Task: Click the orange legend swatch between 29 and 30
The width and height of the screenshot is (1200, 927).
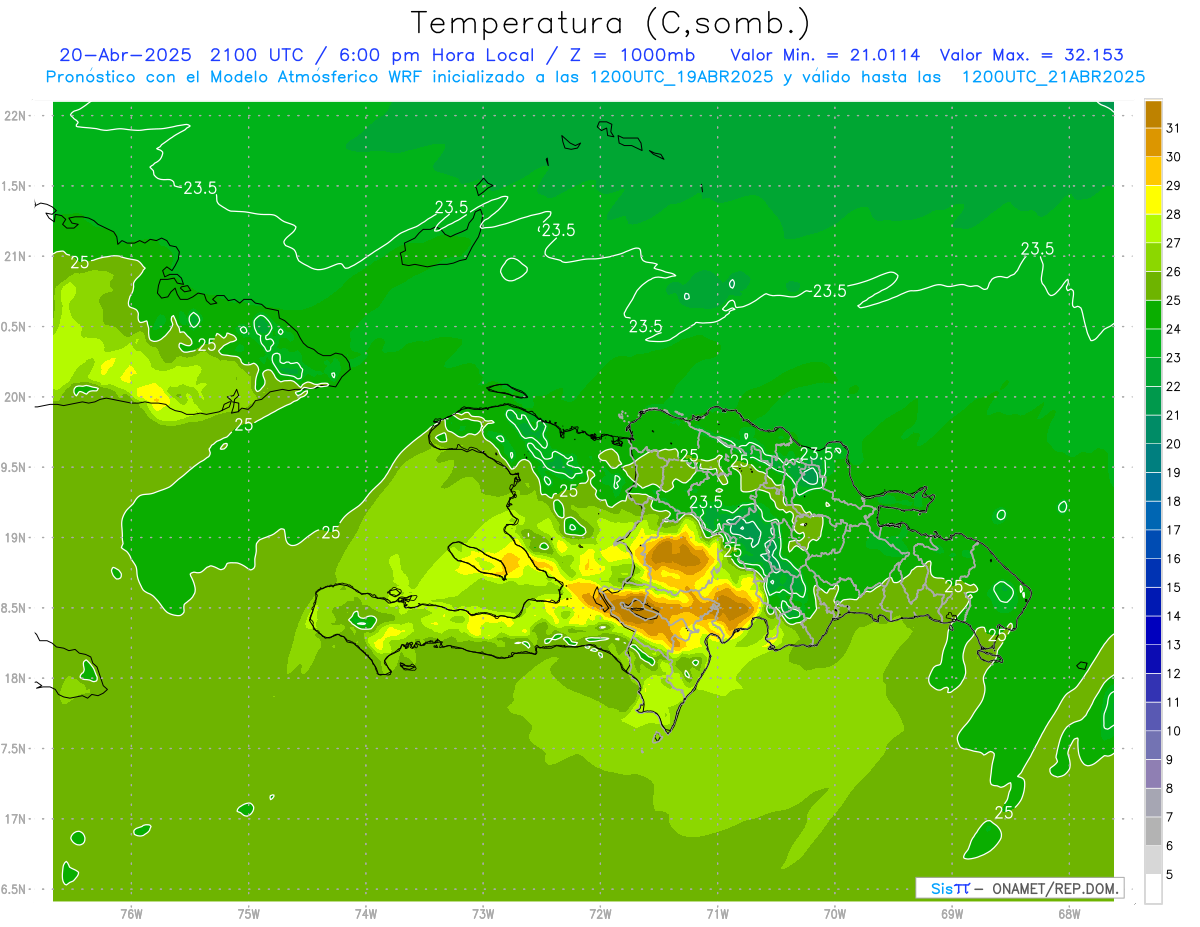Action: [1153, 171]
